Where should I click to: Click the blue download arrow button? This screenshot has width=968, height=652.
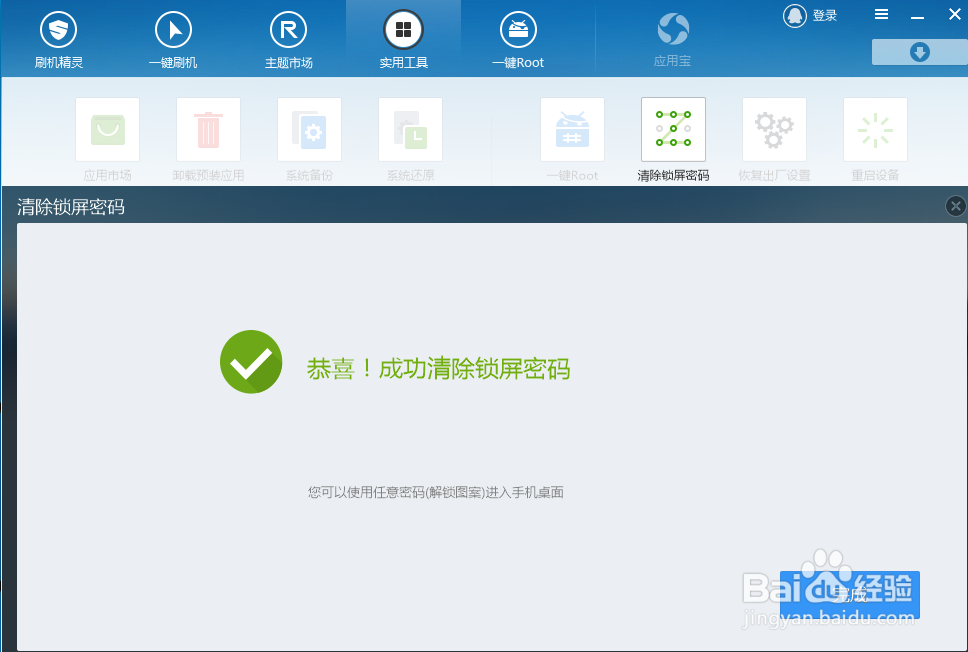click(918, 51)
